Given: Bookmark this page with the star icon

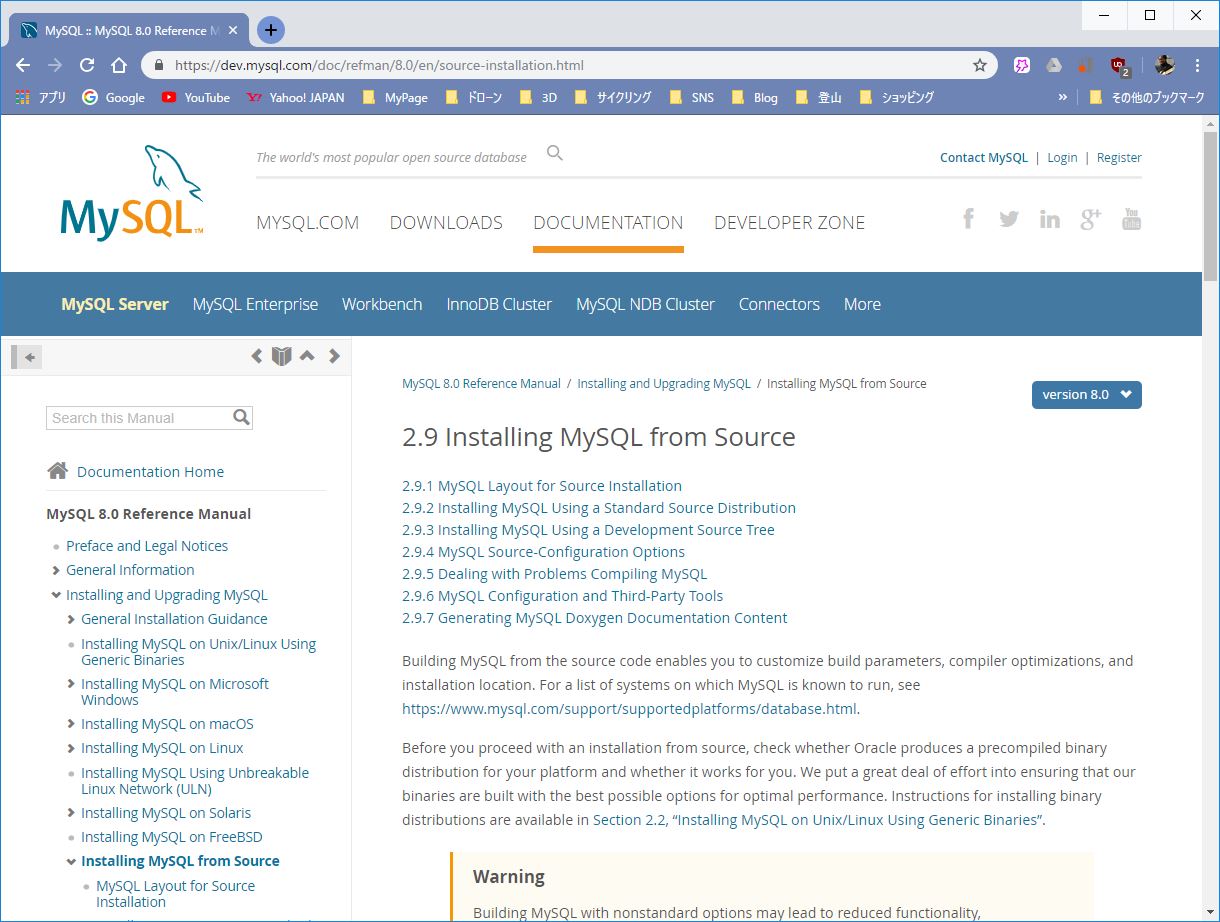Looking at the screenshot, I should coord(980,65).
